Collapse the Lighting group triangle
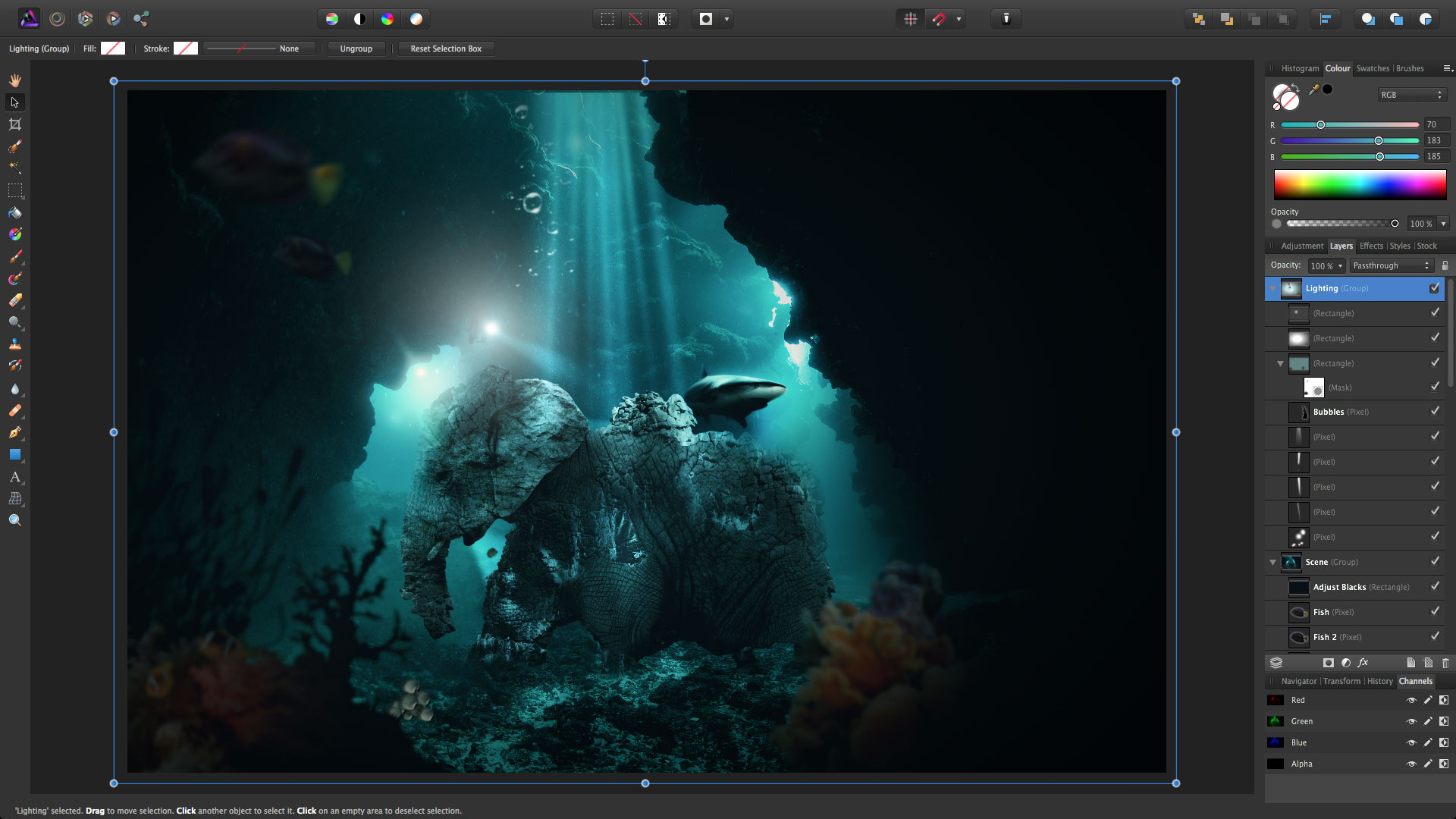Viewport: 1456px width, 819px height. tap(1273, 288)
